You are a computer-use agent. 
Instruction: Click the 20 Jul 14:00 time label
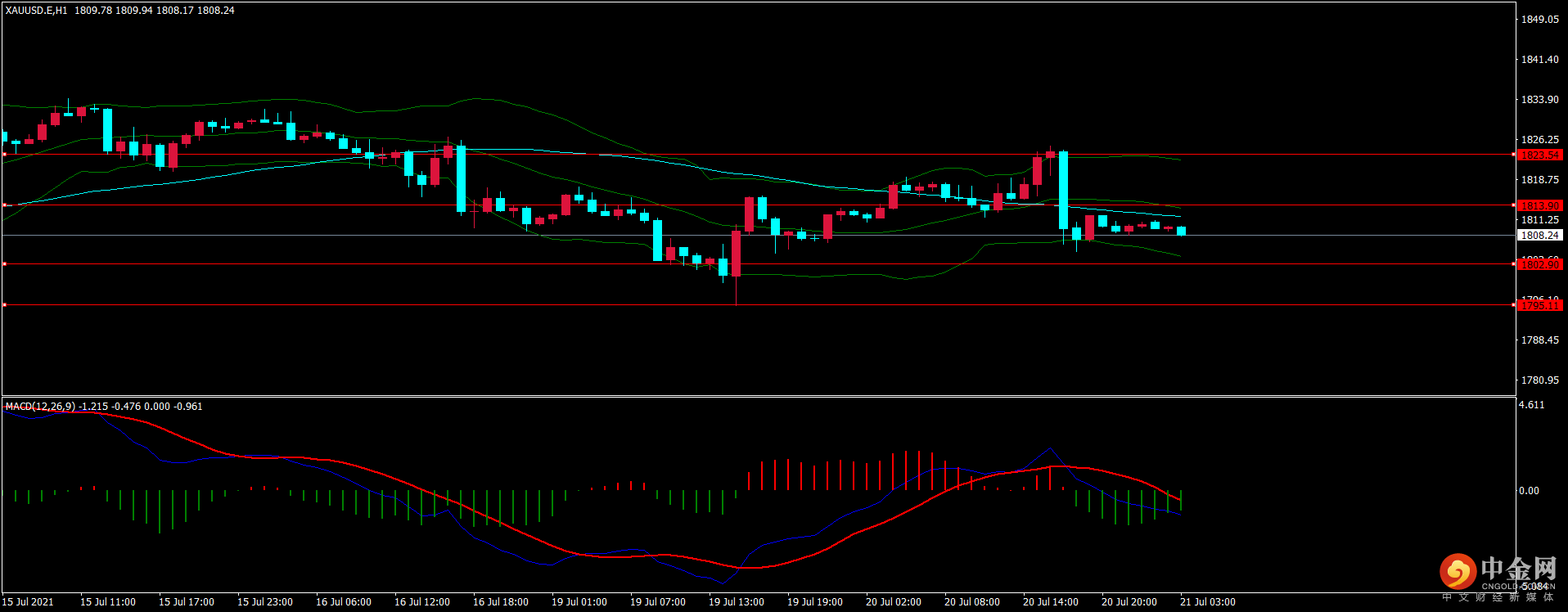1051,602
